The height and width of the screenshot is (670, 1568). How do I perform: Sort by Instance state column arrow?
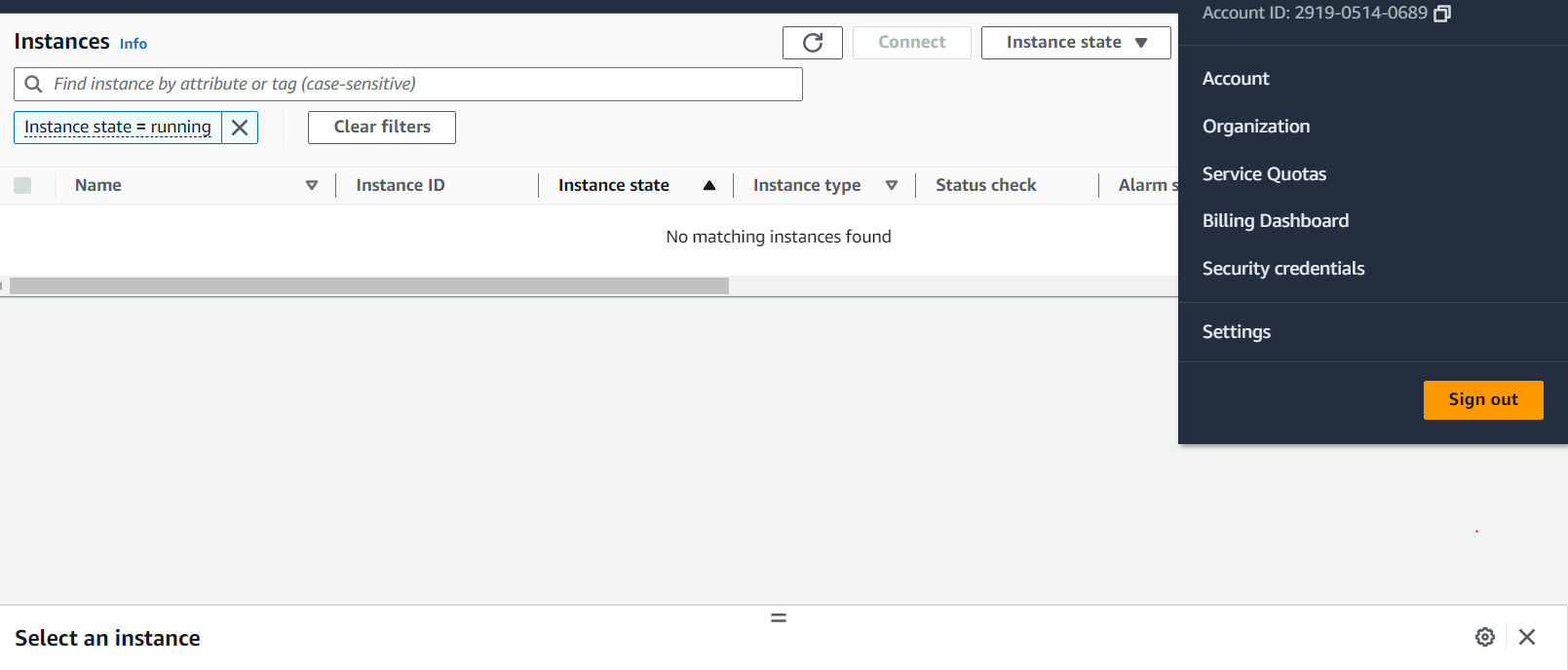click(709, 185)
